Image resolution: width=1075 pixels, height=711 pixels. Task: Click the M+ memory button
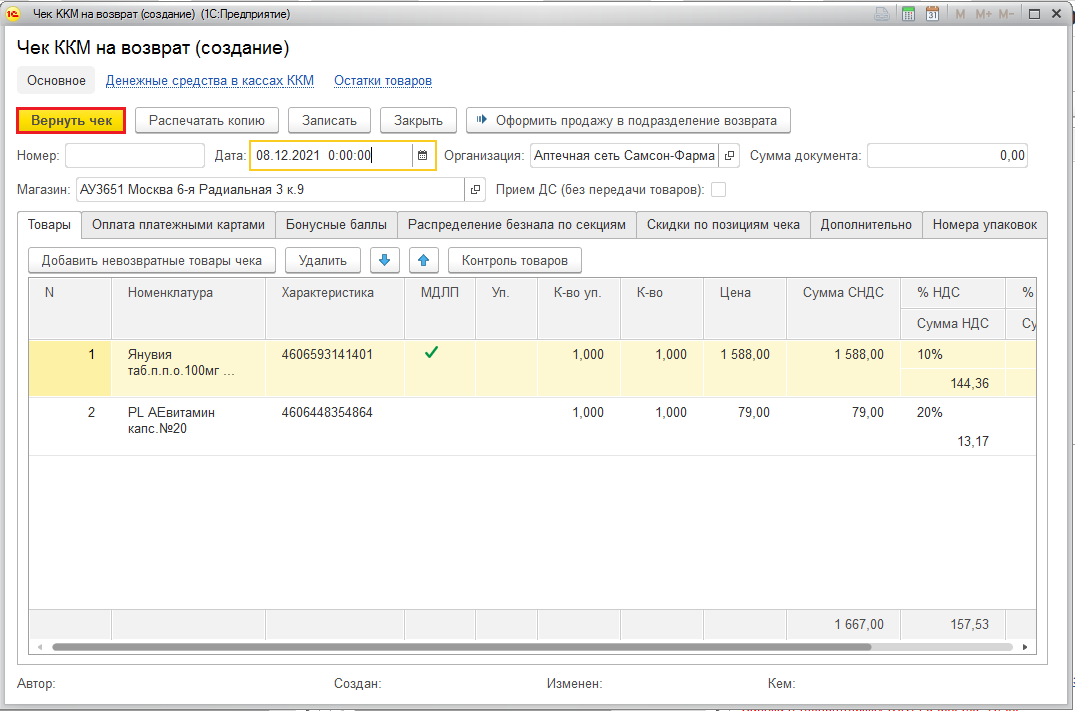pyautogui.click(x=983, y=14)
